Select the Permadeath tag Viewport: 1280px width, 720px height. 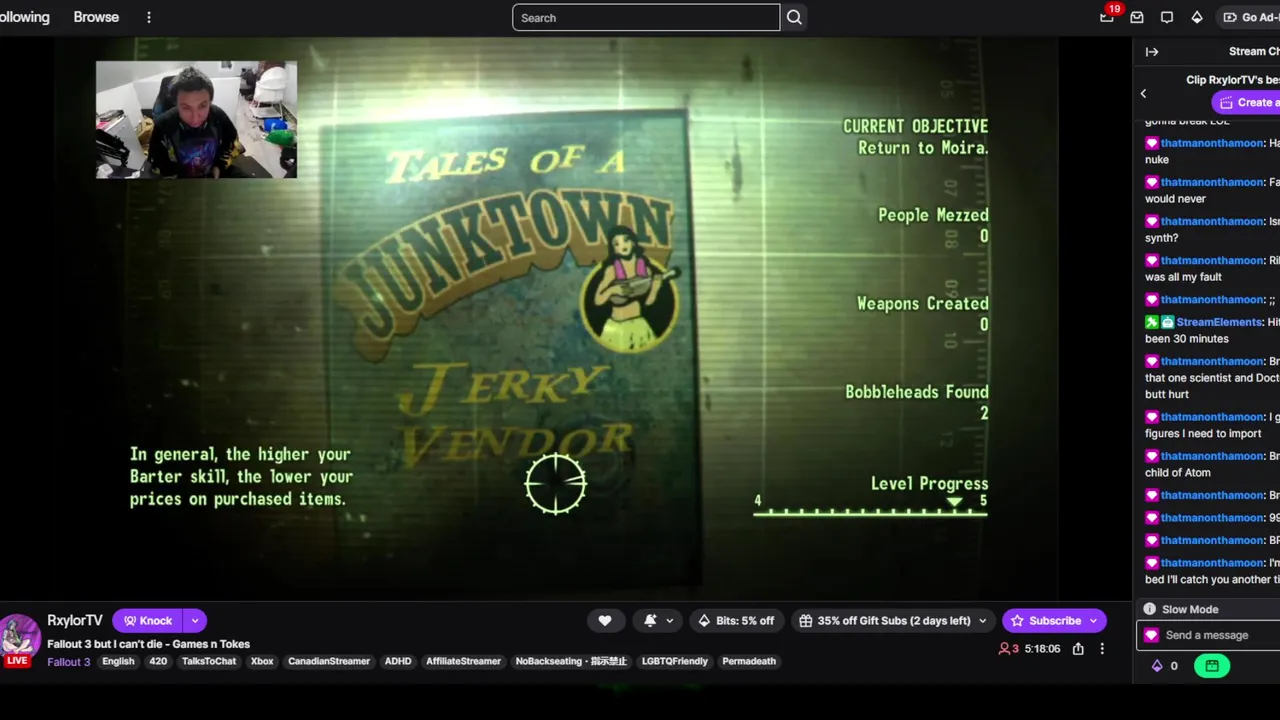(749, 661)
